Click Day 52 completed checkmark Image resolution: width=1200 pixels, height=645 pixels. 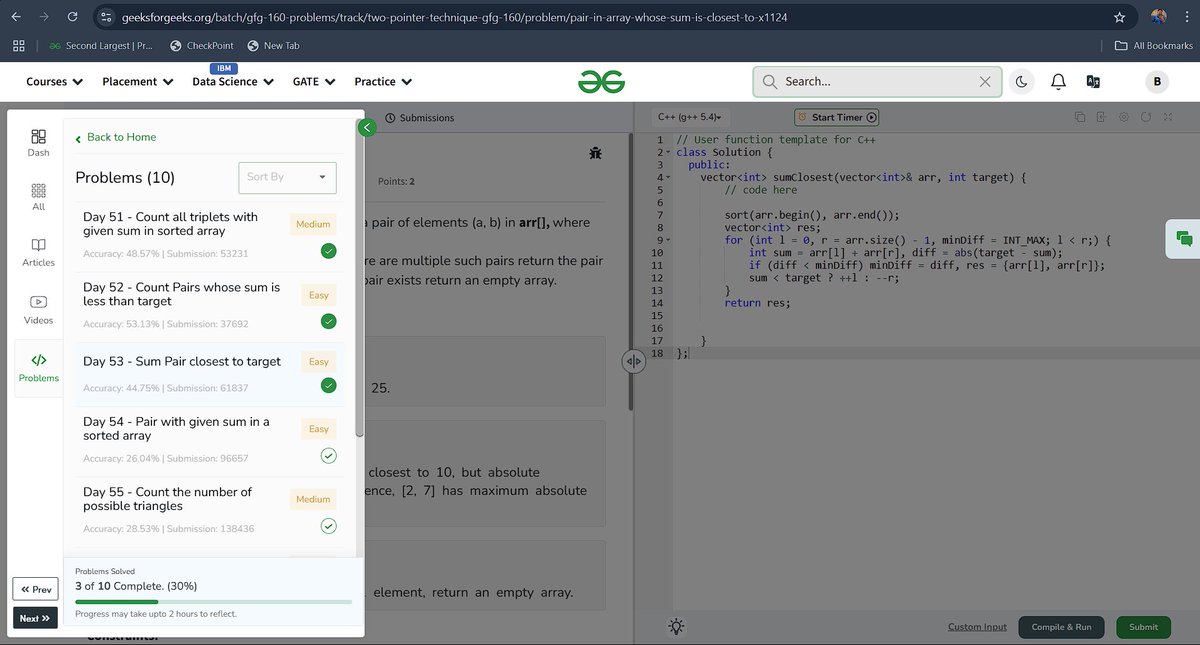328,321
